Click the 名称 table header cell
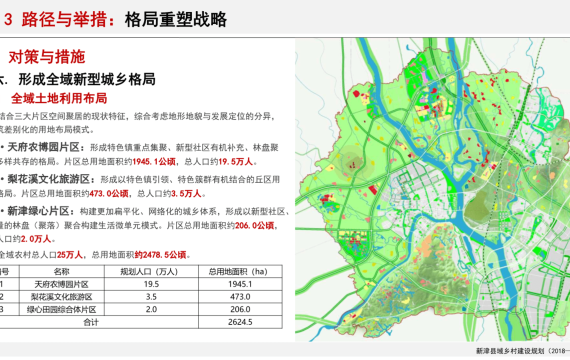The width and height of the screenshot is (570, 360). [62, 272]
